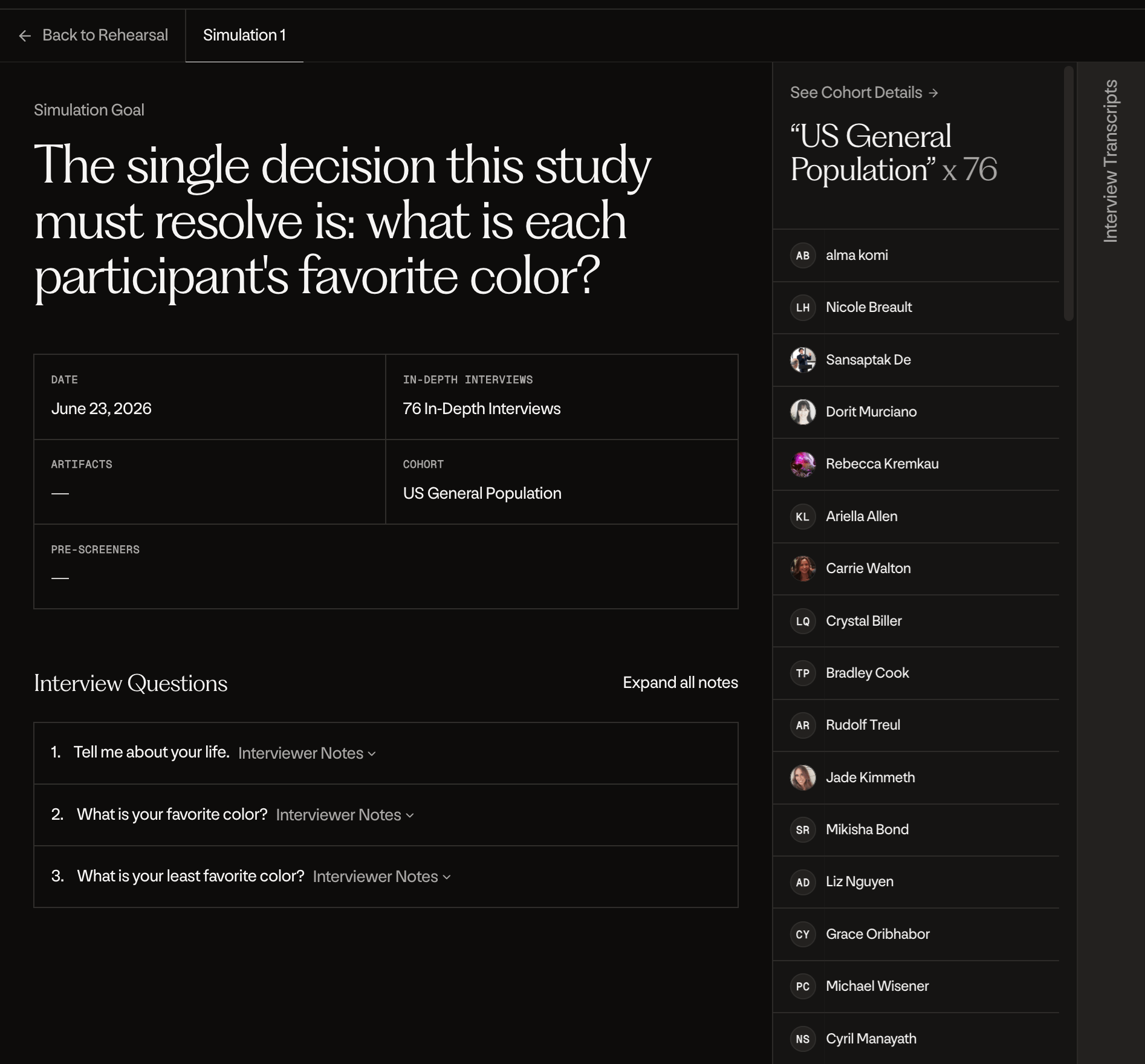Open Michael Wisener's PC avatar
Screen dimensions: 1145x1064
[803, 987]
